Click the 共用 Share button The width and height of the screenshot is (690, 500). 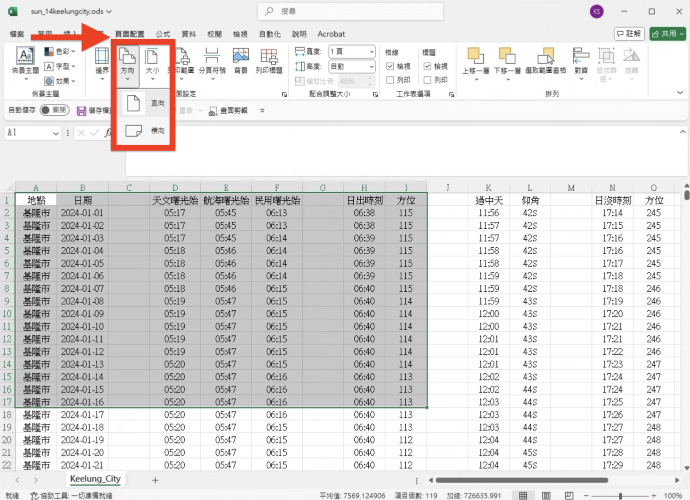tap(668, 33)
